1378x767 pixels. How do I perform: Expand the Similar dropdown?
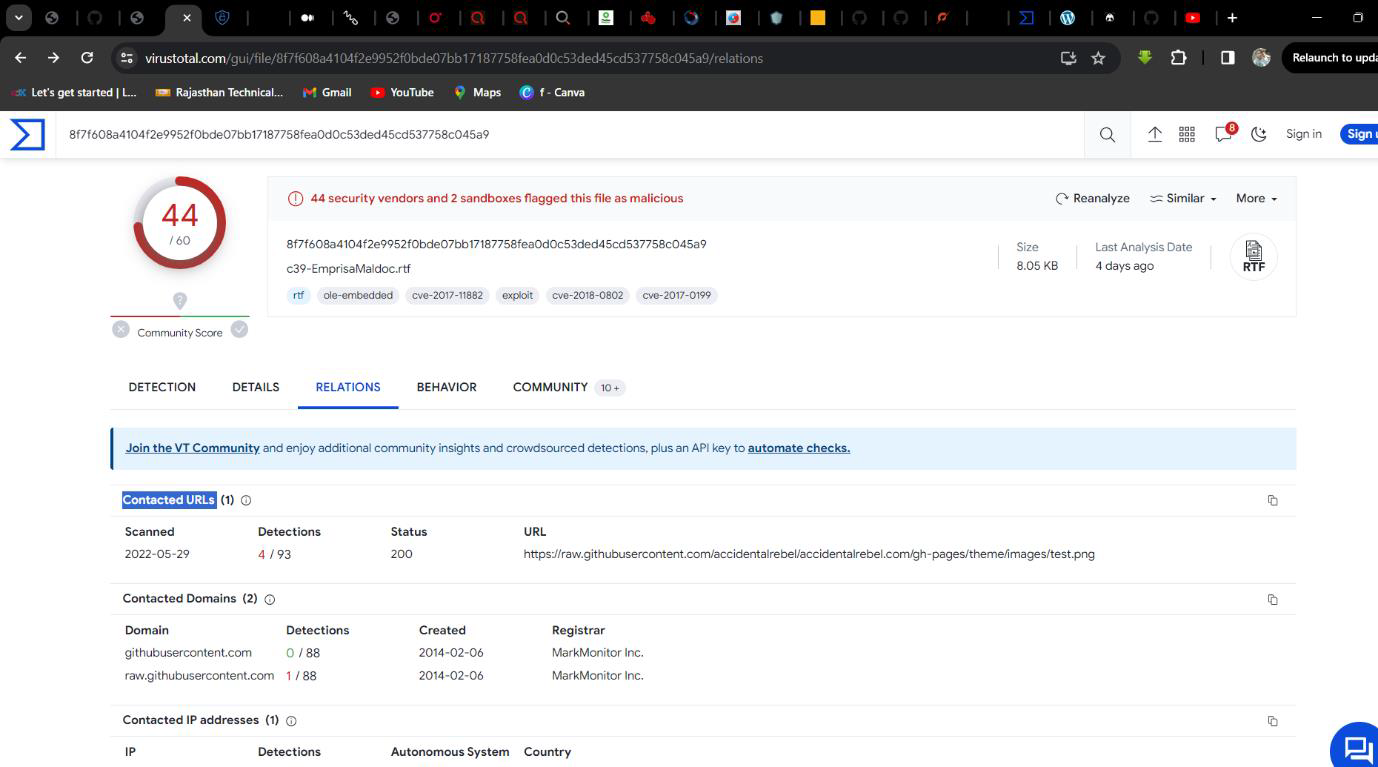pyautogui.click(x=1183, y=198)
